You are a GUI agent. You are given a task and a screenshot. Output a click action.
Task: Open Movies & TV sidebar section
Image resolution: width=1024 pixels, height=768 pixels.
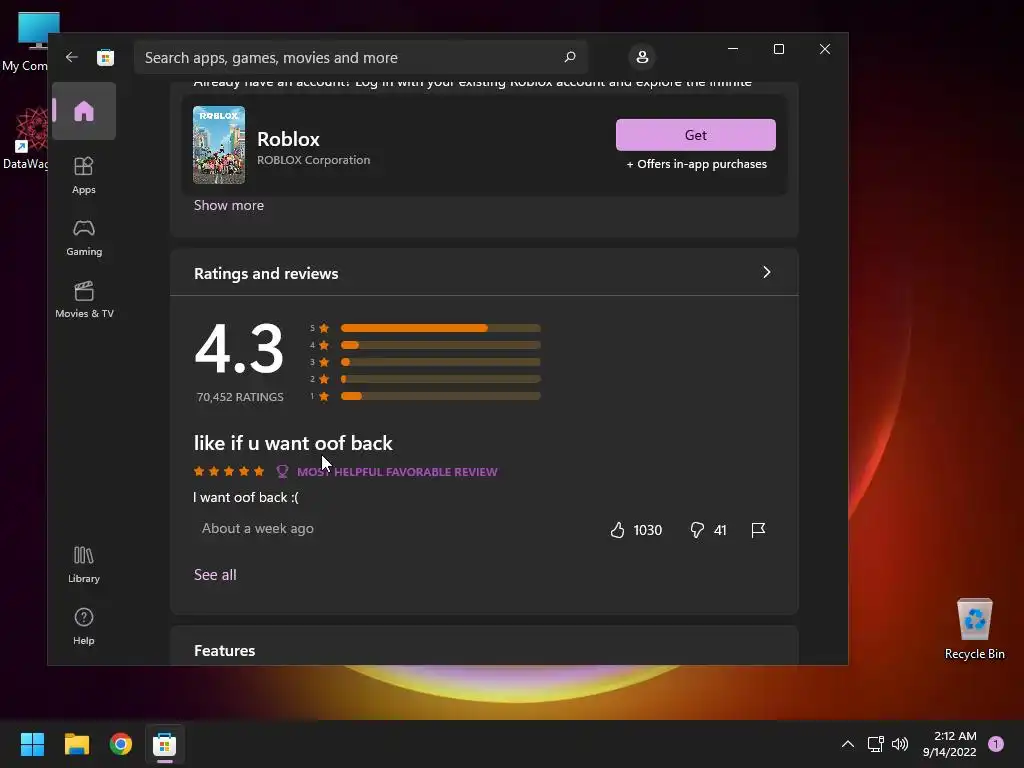[84, 300]
